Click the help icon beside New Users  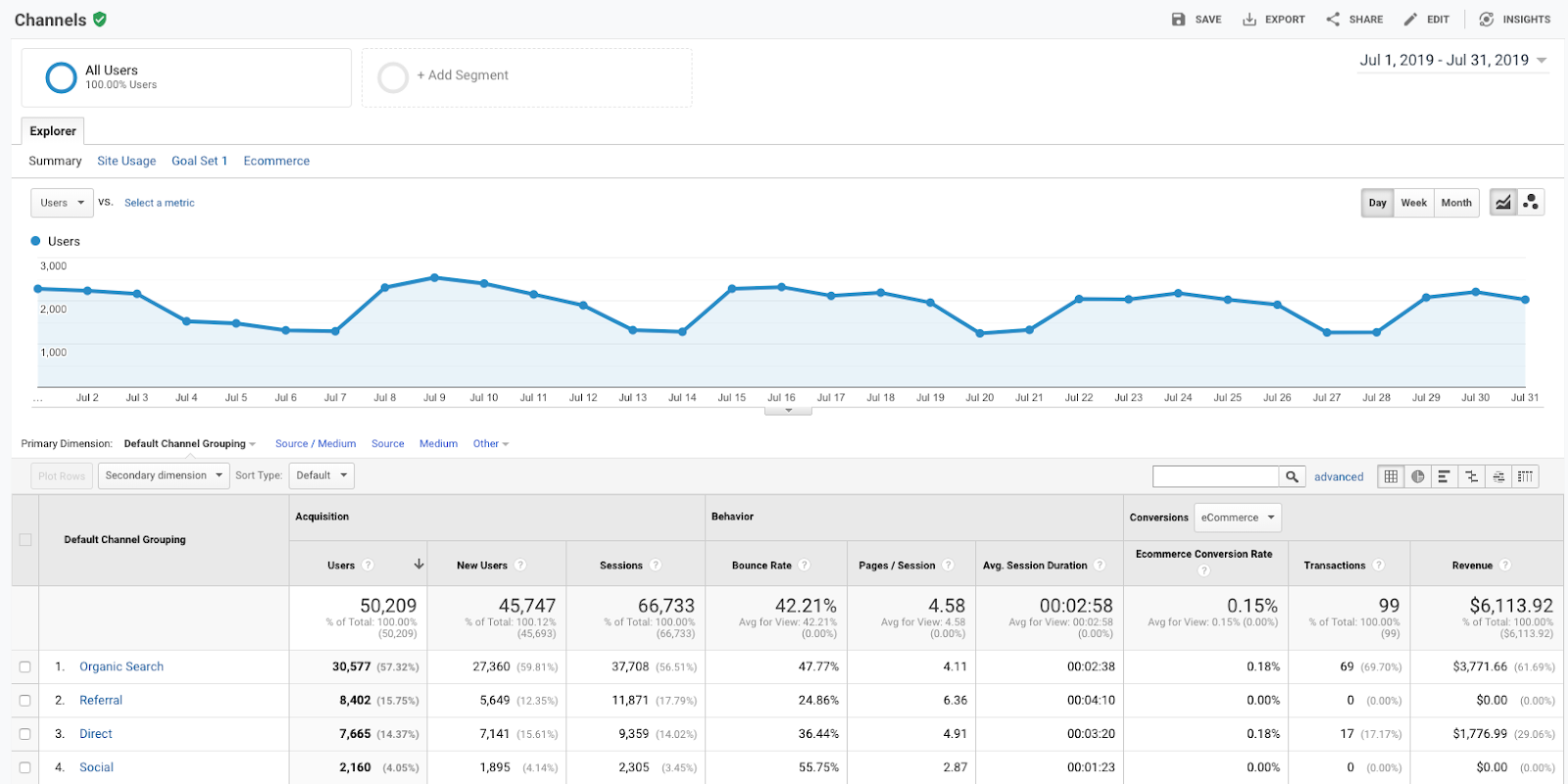(520, 564)
